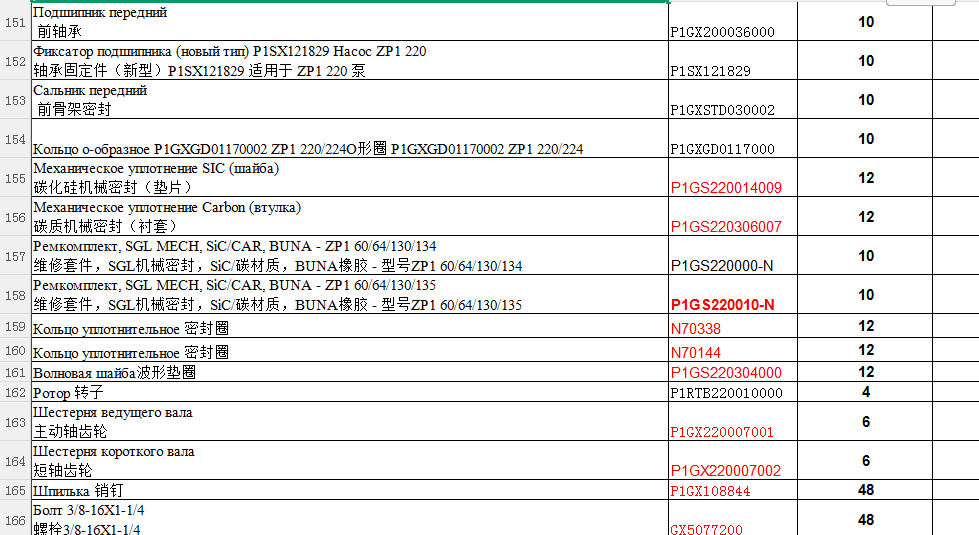Click the P1GX108844 cell

tap(732, 490)
